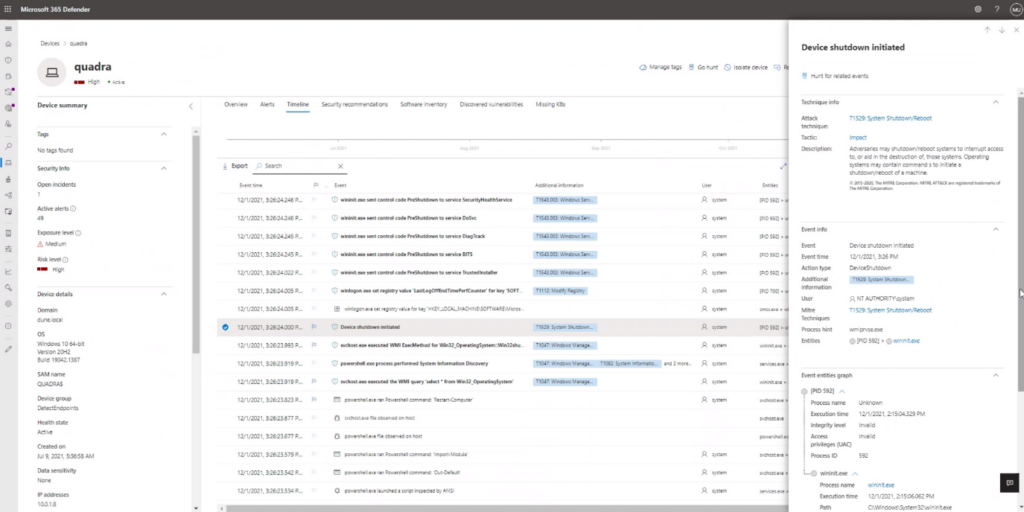
Task: Open Software inventory tab
Action: tap(424, 104)
